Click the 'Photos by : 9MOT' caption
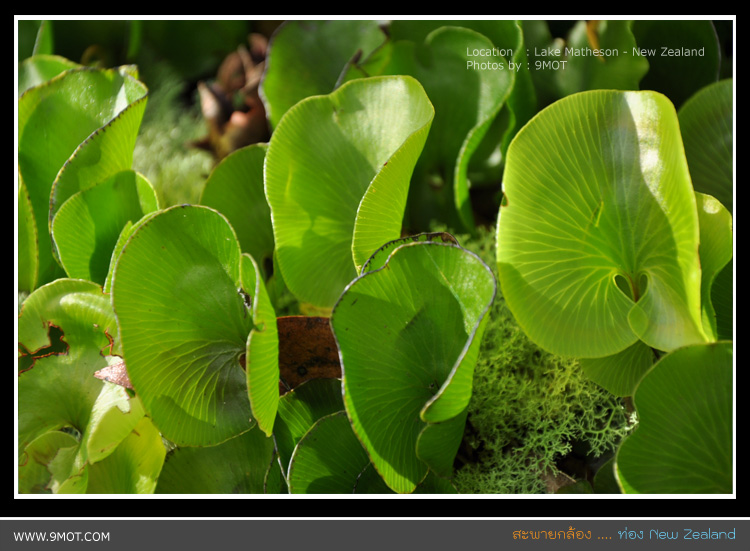Screen dimensions: 750x551 (x=516, y=65)
